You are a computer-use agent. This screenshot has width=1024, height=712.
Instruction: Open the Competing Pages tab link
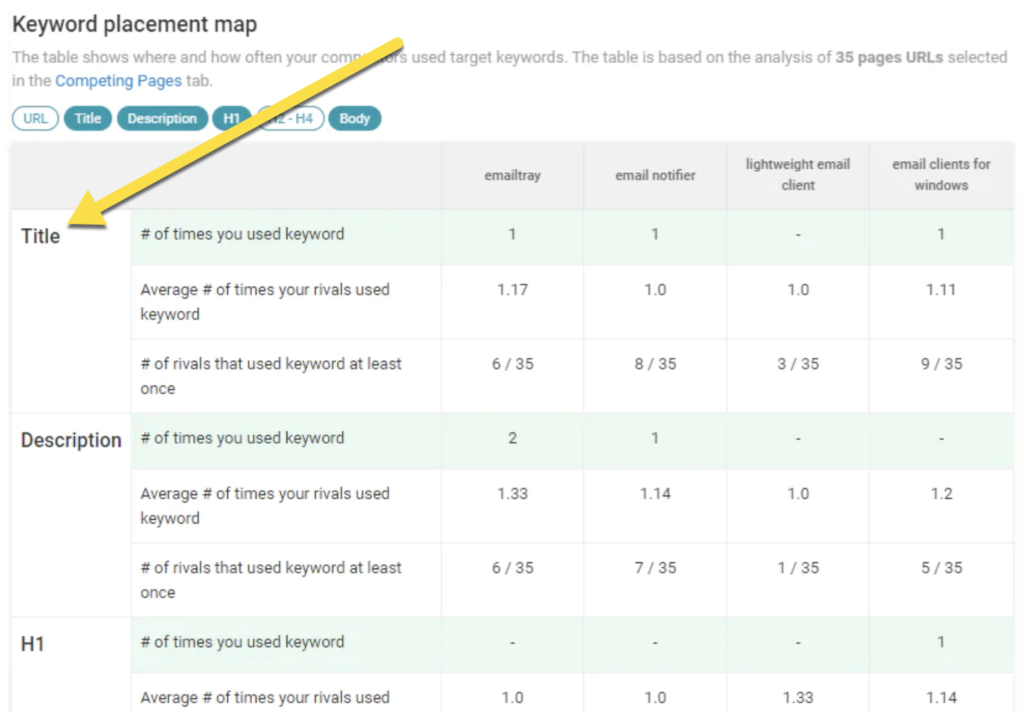click(x=119, y=80)
